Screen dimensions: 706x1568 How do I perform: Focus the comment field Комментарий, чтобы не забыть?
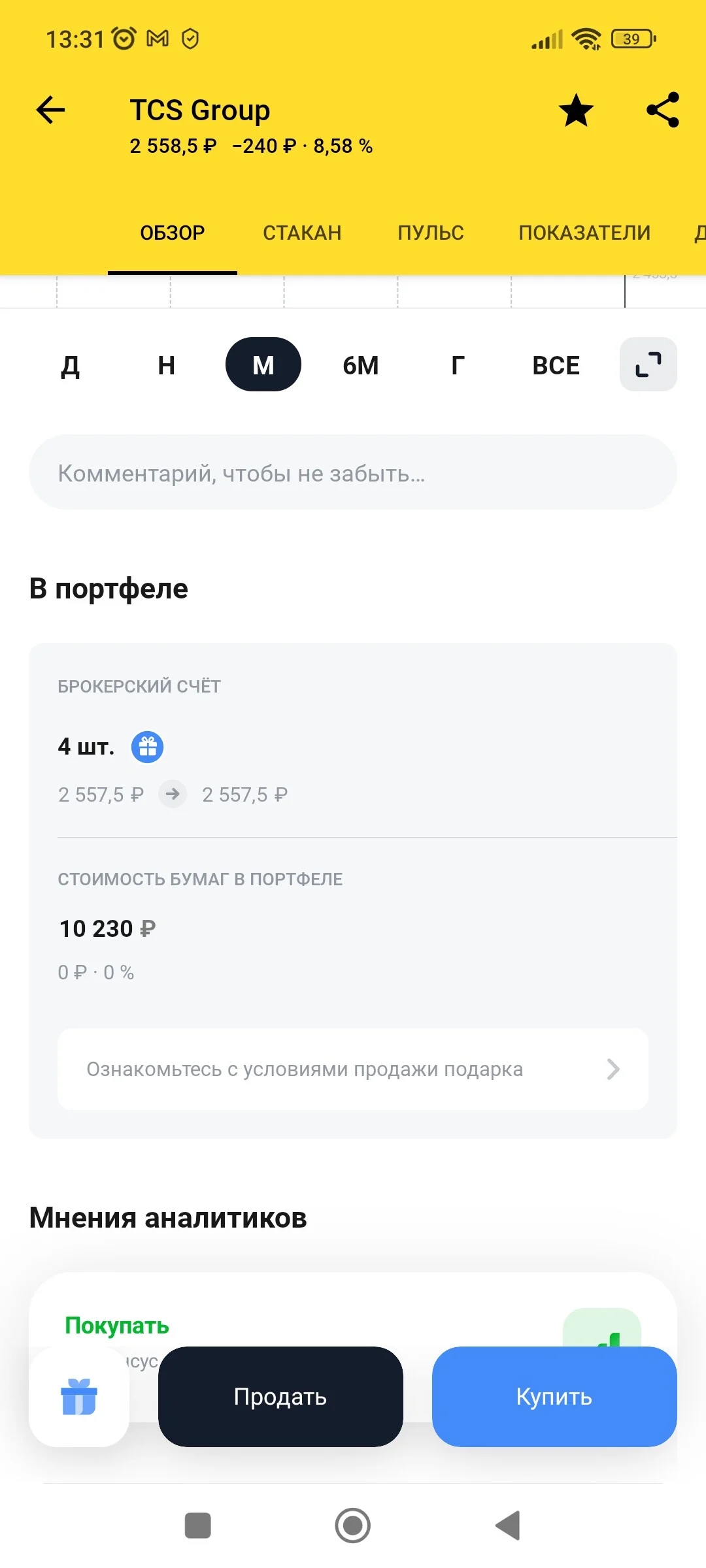353,472
